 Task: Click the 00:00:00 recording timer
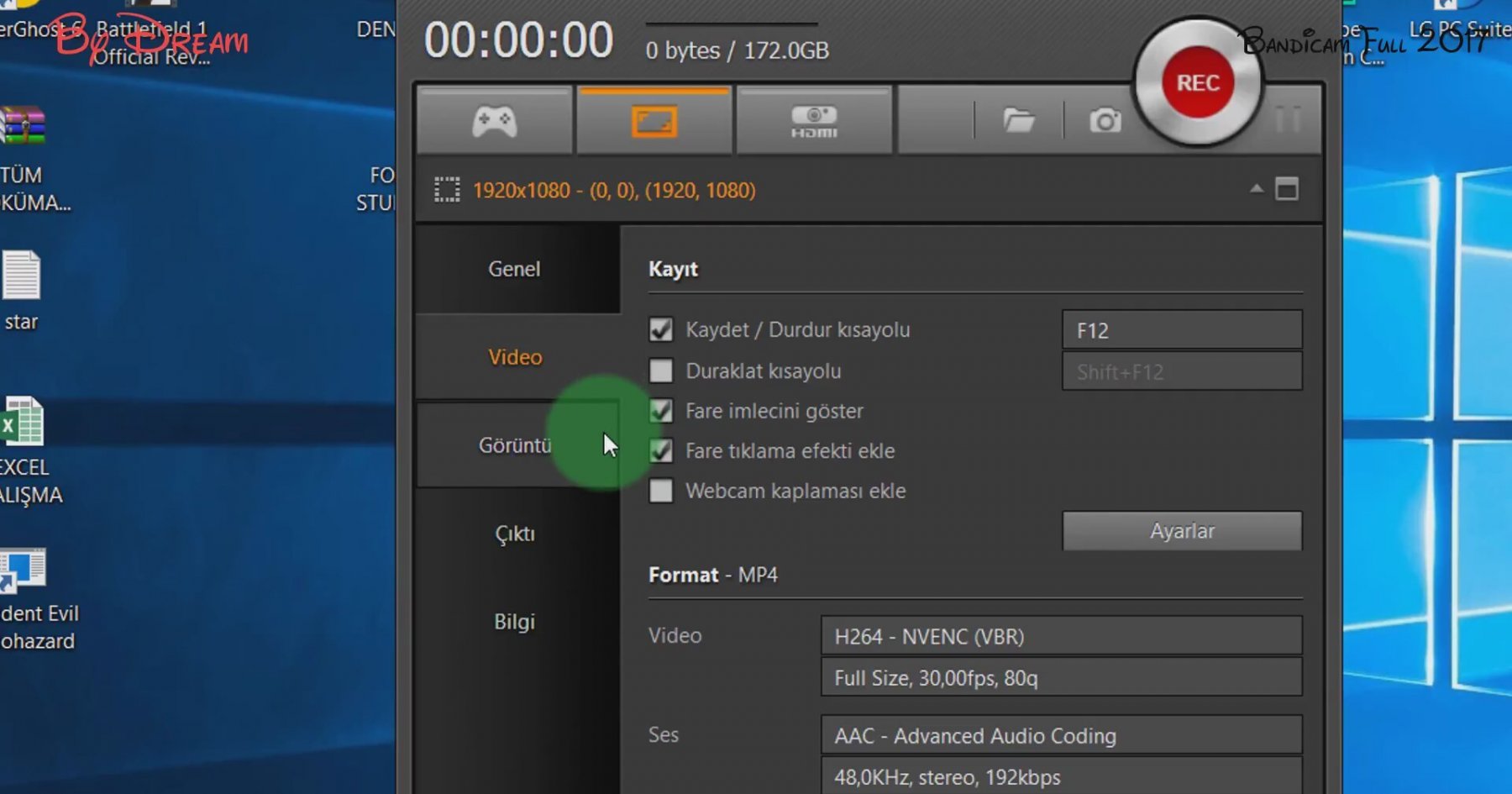pyautogui.click(x=518, y=40)
